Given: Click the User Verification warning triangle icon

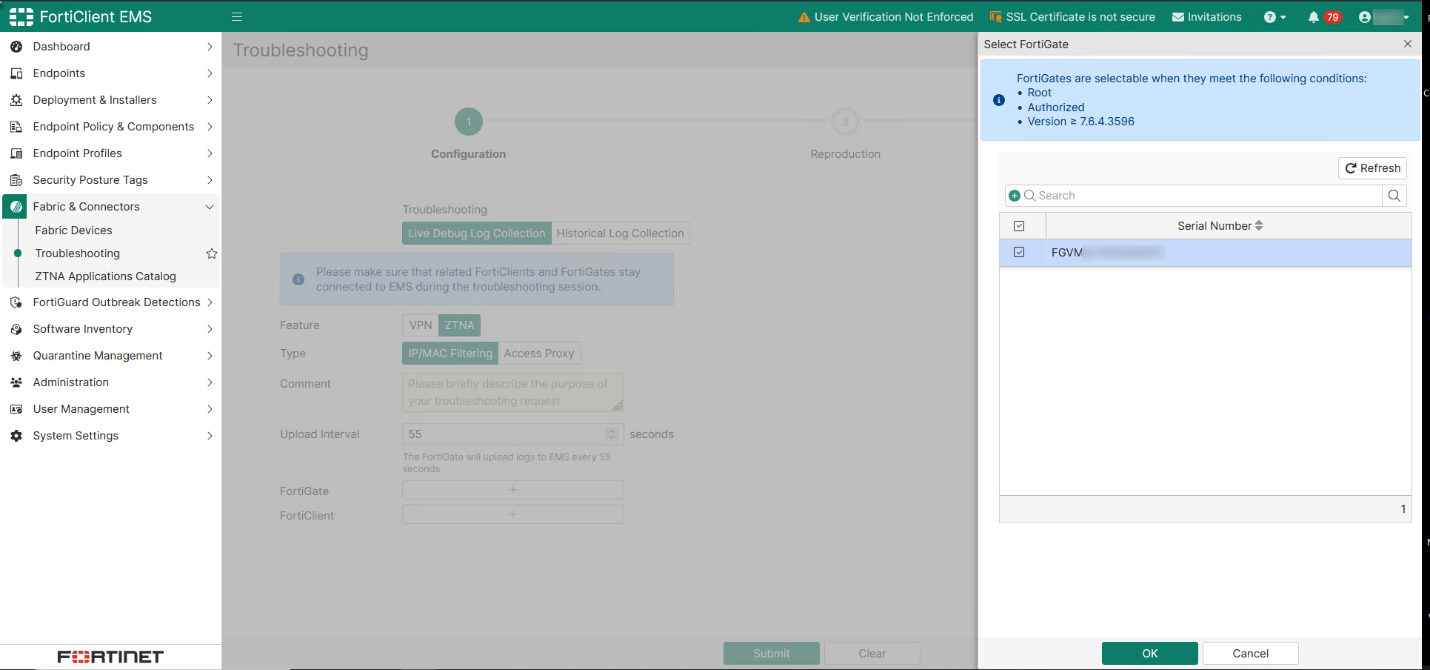Looking at the screenshot, I should click(804, 17).
